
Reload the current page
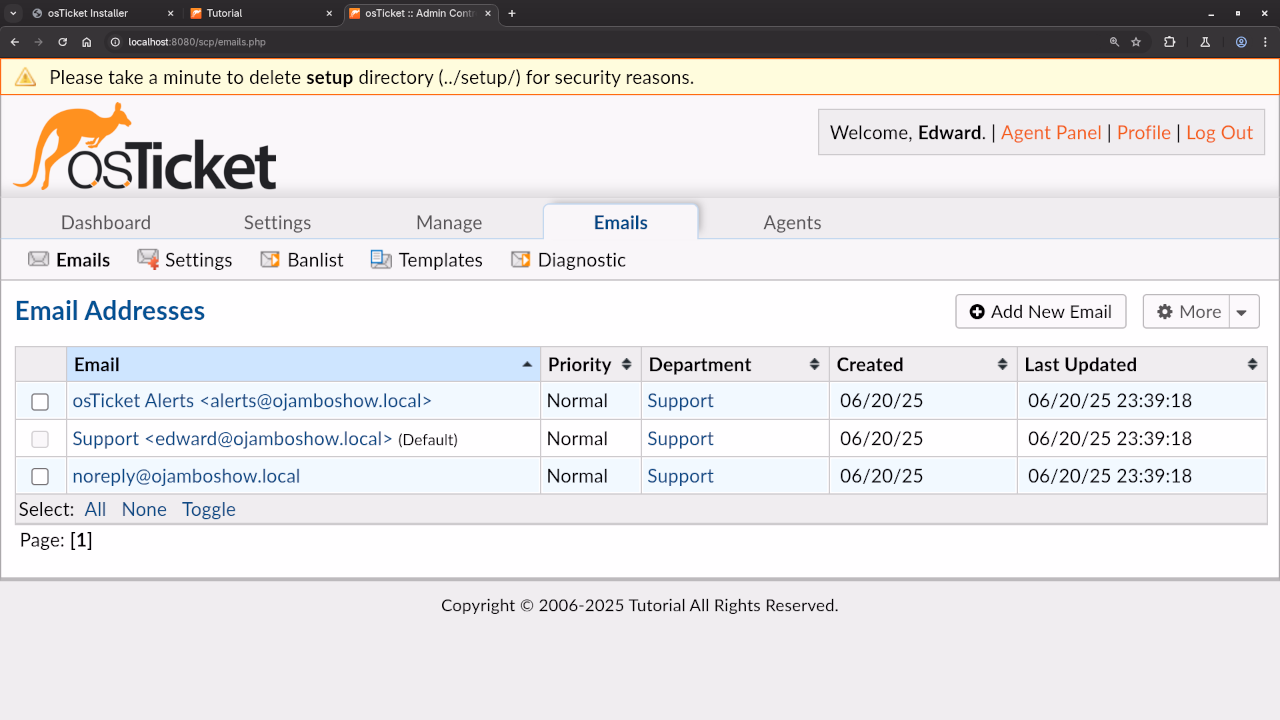(62, 42)
